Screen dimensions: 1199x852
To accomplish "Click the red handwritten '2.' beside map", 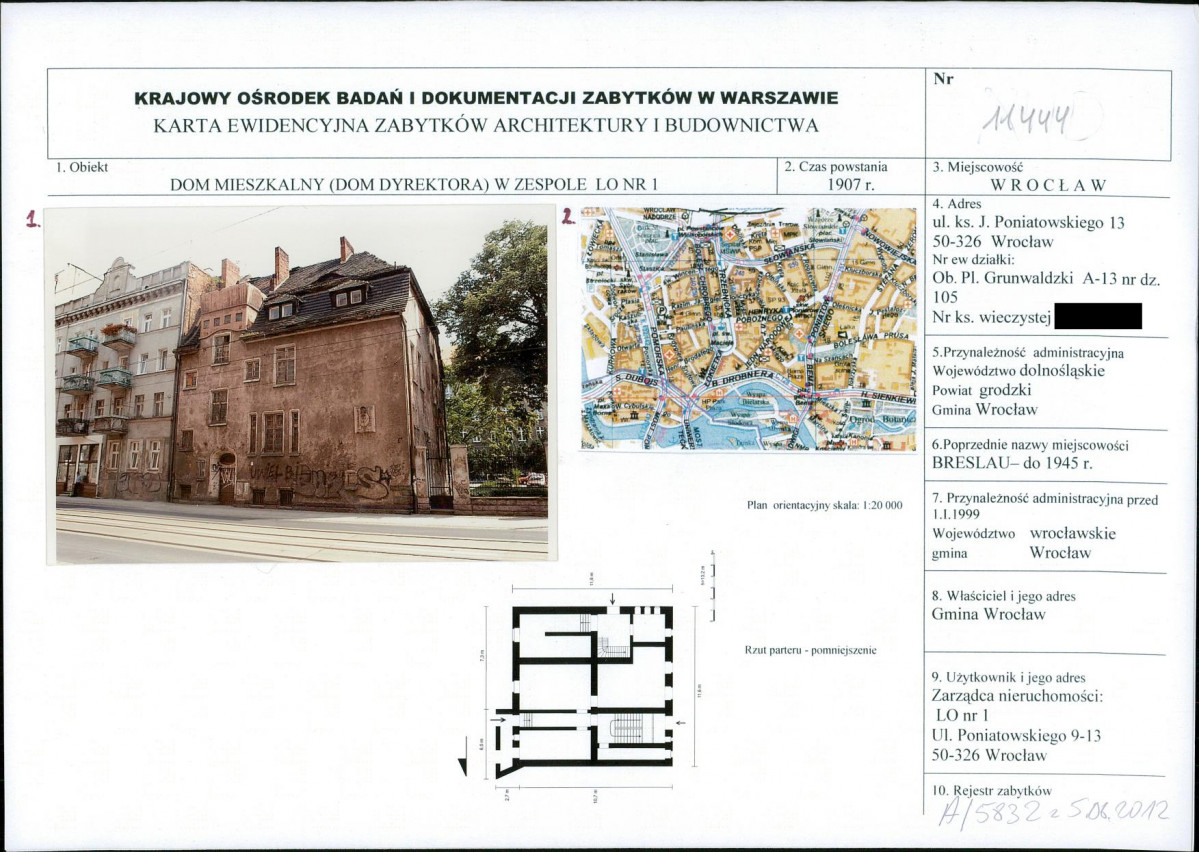I will click(568, 216).
